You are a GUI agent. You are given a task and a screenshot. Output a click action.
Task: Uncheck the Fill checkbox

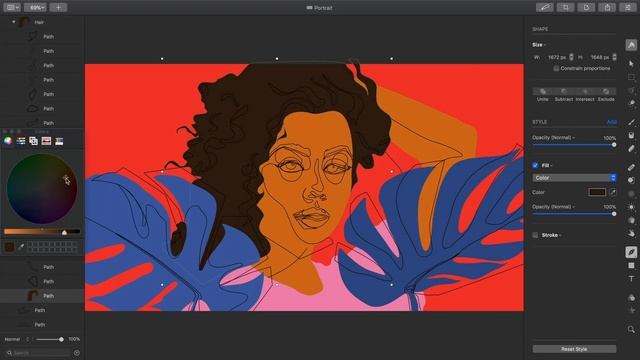(535, 165)
